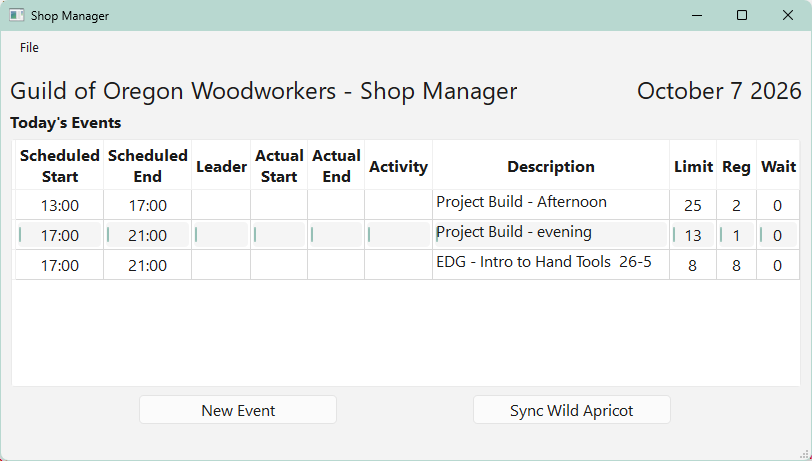Click the New Event button
The width and height of the screenshot is (812, 461).
[x=238, y=410]
